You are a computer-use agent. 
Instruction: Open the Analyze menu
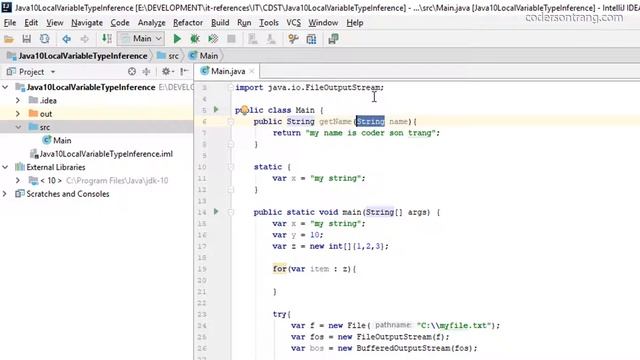click(x=151, y=23)
